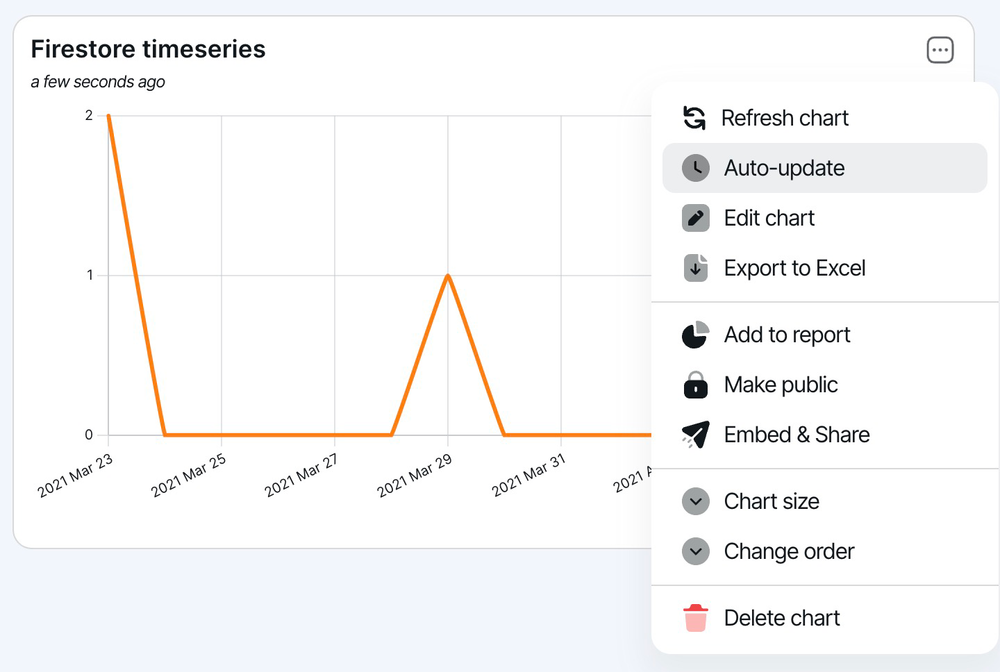Click the pie chart icon beside Add to report
This screenshot has height=672, width=1000.
(x=695, y=334)
